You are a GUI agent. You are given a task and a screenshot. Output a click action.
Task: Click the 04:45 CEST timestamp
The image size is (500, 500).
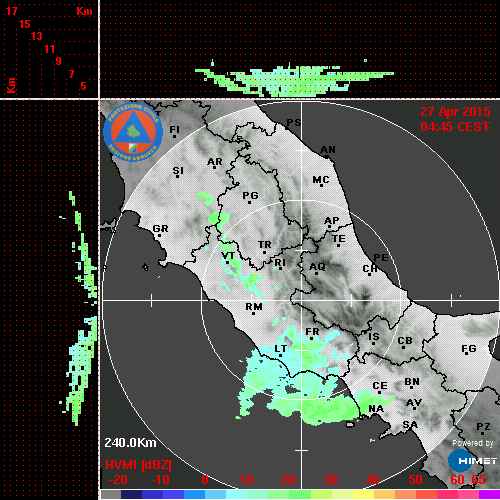[455, 127]
